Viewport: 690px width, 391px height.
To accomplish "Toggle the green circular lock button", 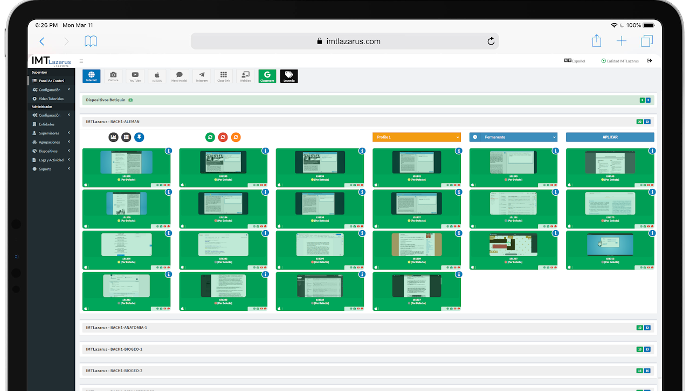I will [210, 137].
